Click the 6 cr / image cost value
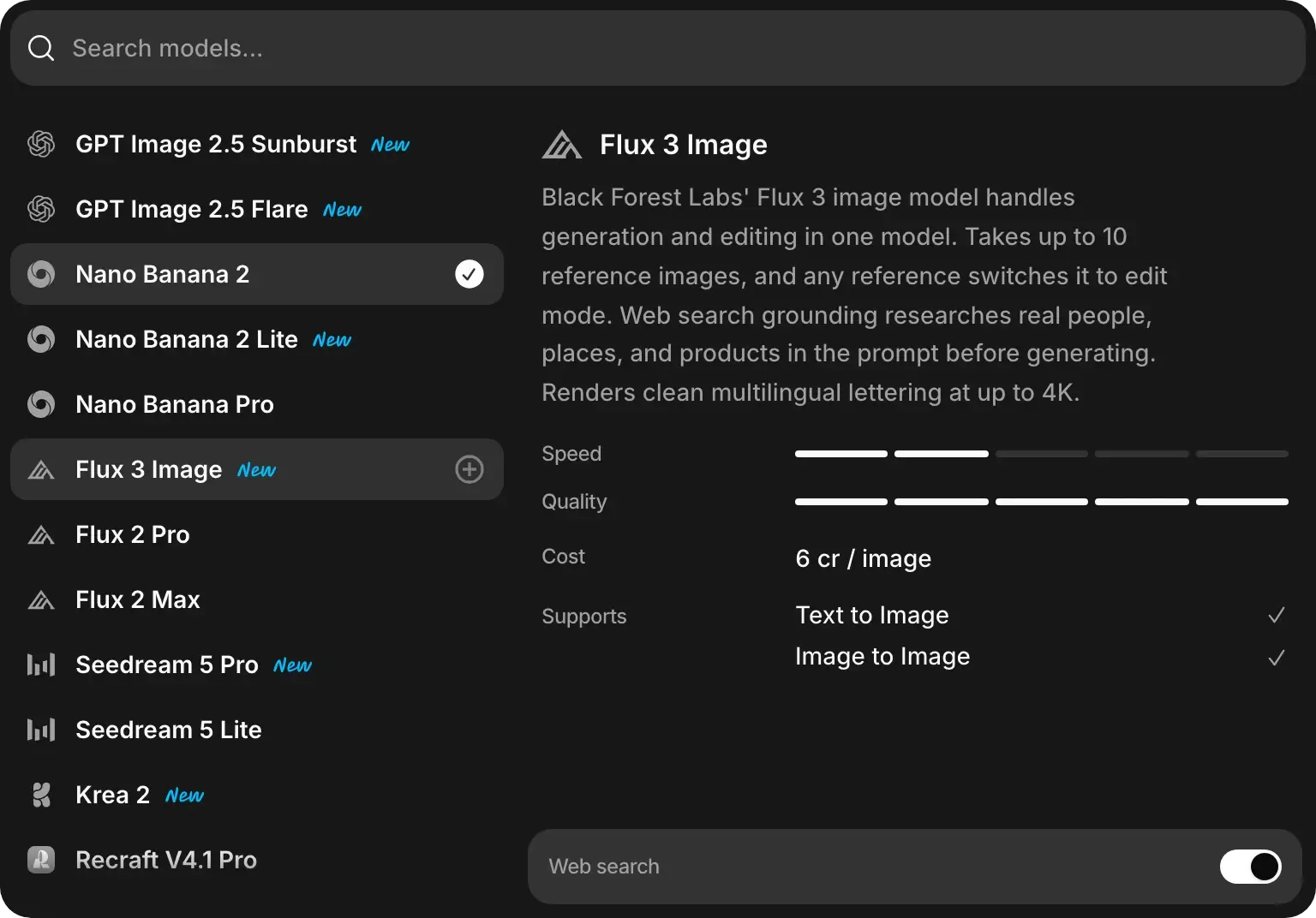The image size is (1316, 918). tap(863, 558)
